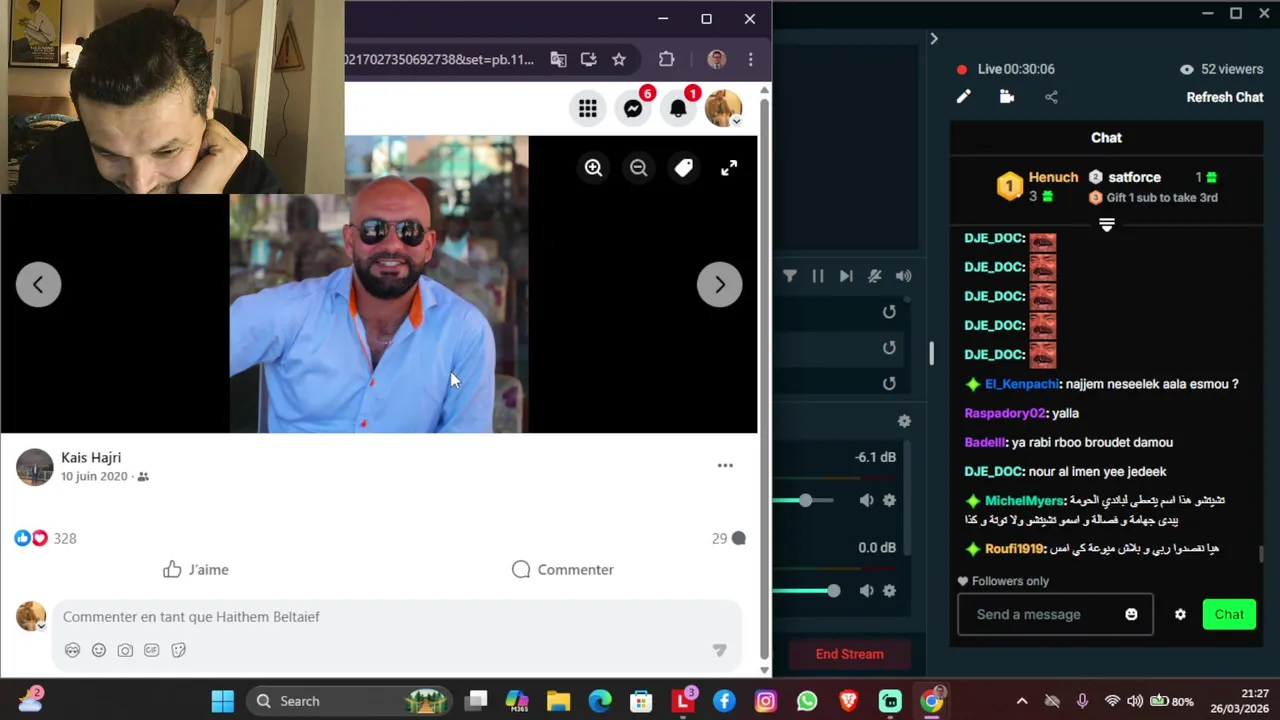
Task: Send the comment with the arrow icon
Action: (x=719, y=650)
